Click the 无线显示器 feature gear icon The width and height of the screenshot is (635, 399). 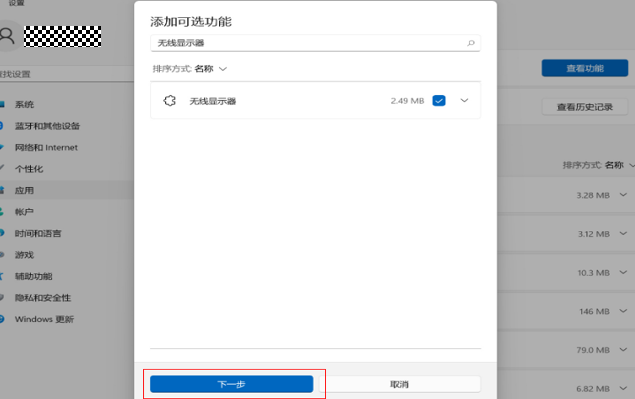point(170,100)
